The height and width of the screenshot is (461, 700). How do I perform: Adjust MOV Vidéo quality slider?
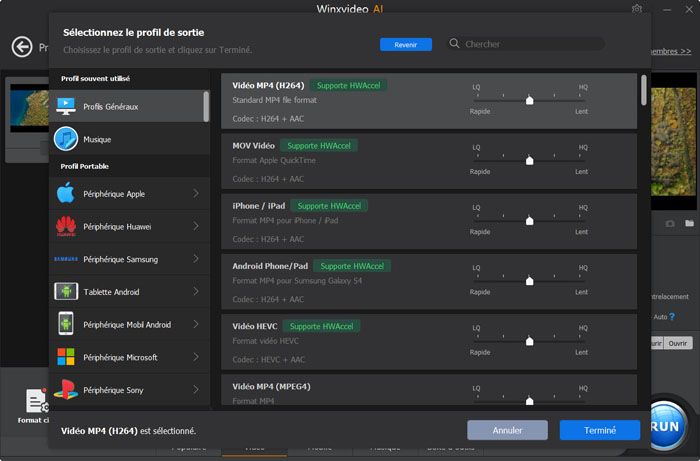(x=529, y=160)
